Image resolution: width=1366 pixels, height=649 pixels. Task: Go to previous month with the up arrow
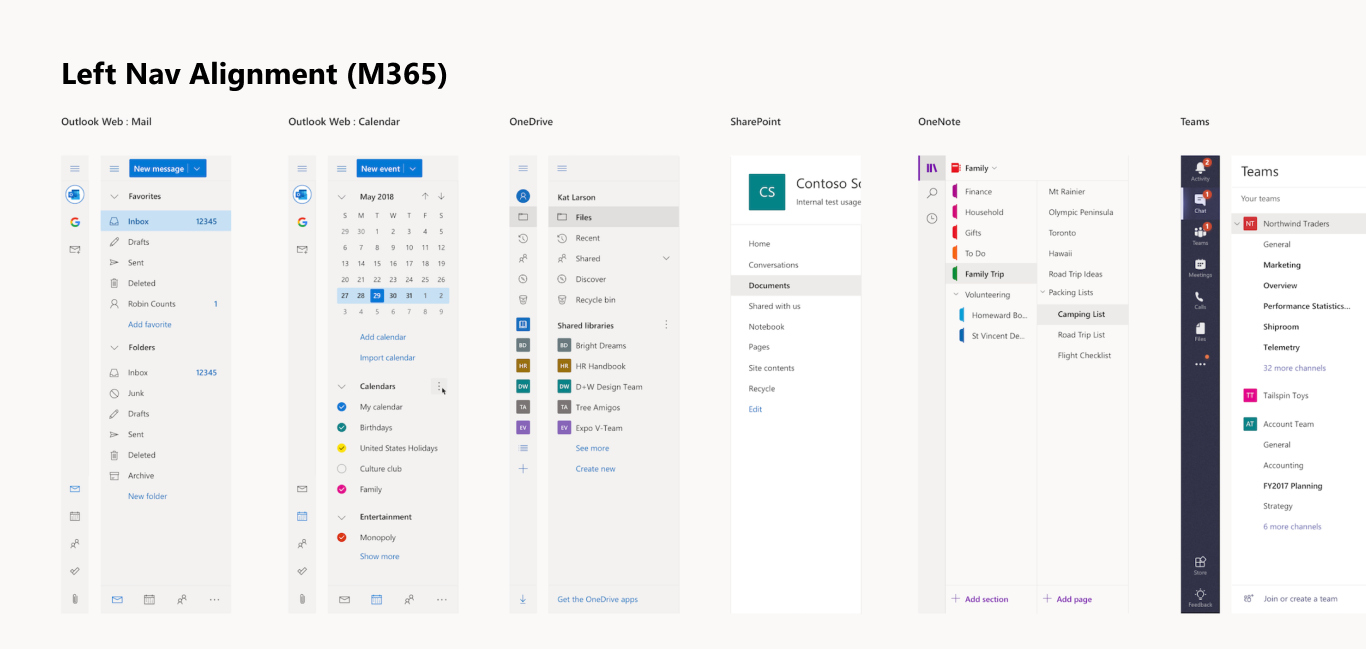click(425, 196)
